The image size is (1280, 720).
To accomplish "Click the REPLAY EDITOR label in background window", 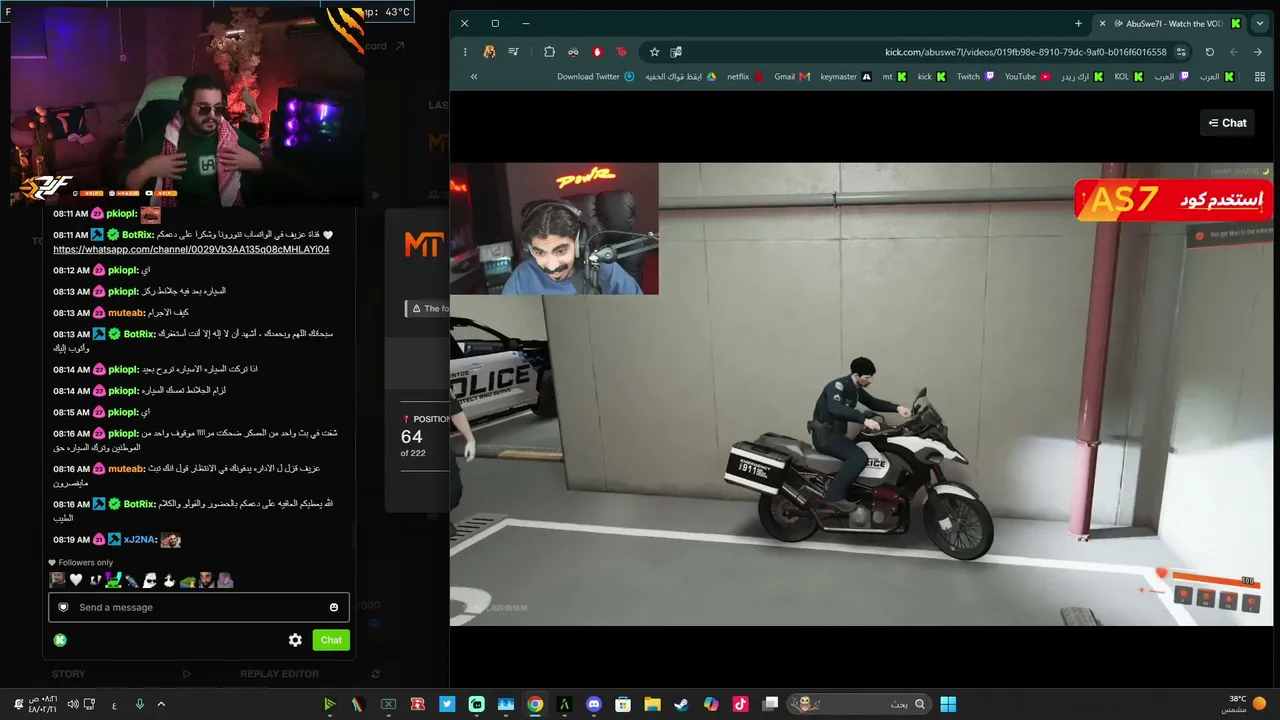I will coord(279,674).
